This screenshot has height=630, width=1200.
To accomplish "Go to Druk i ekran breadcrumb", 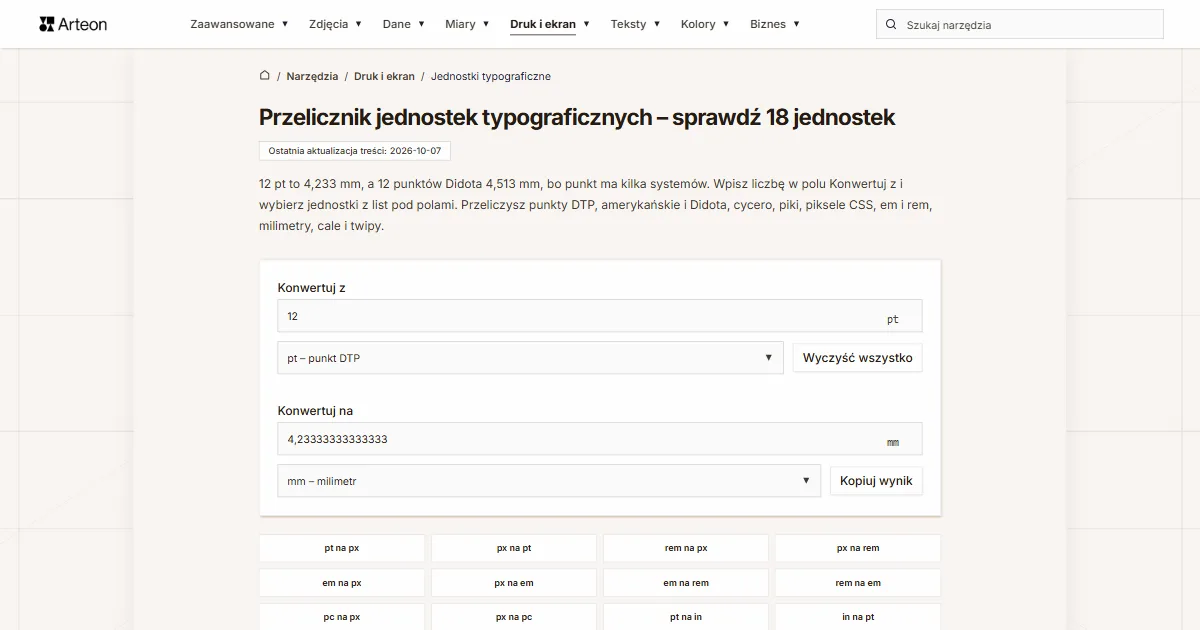I will 384,76.
